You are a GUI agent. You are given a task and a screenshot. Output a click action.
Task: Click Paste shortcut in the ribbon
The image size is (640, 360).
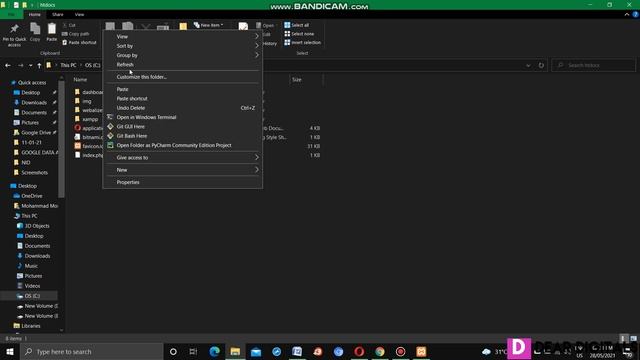pos(79,42)
